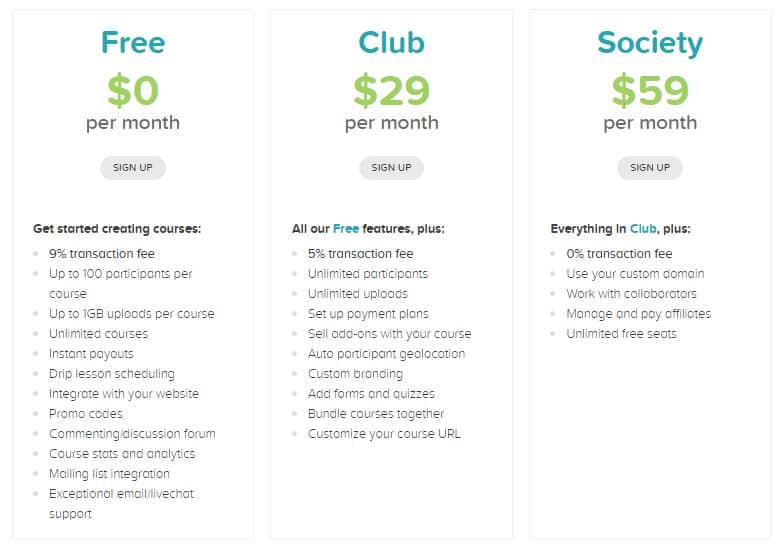Image resolution: width=784 pixels, height=552 pixels.
Task: Click SIGN UP under Society plan
Action: [650, 168]
